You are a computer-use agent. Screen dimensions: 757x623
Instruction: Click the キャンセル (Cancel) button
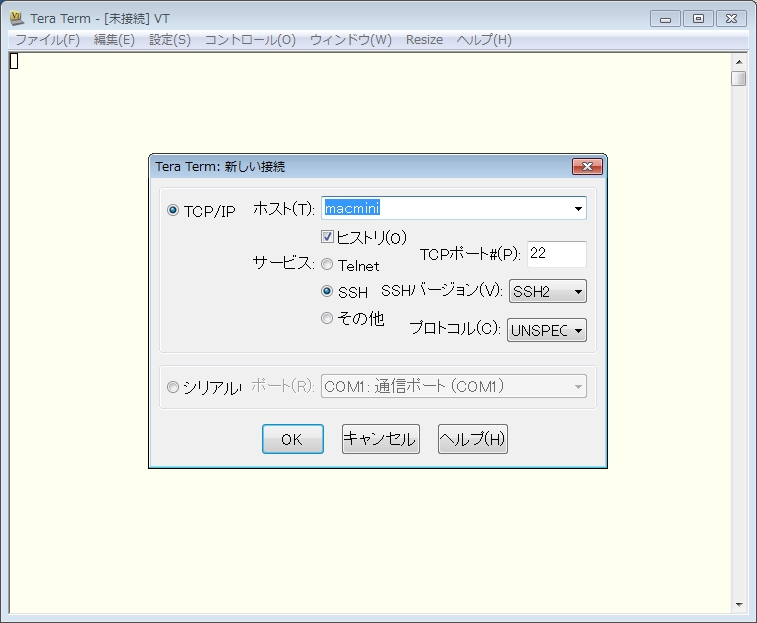pyautogui.click(x=380, y=439)
